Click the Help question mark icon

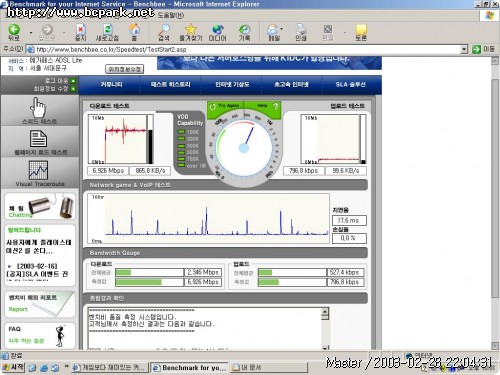click(275, 106)
